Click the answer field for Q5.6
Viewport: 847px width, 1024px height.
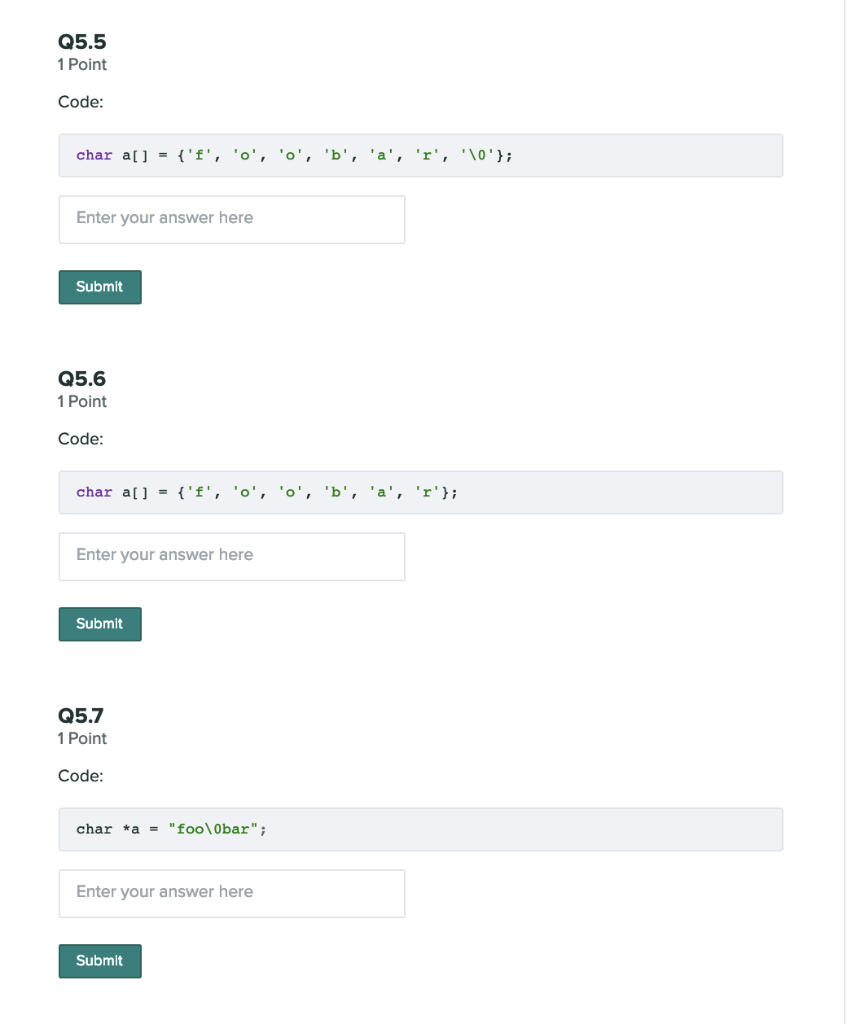(231, 555)
